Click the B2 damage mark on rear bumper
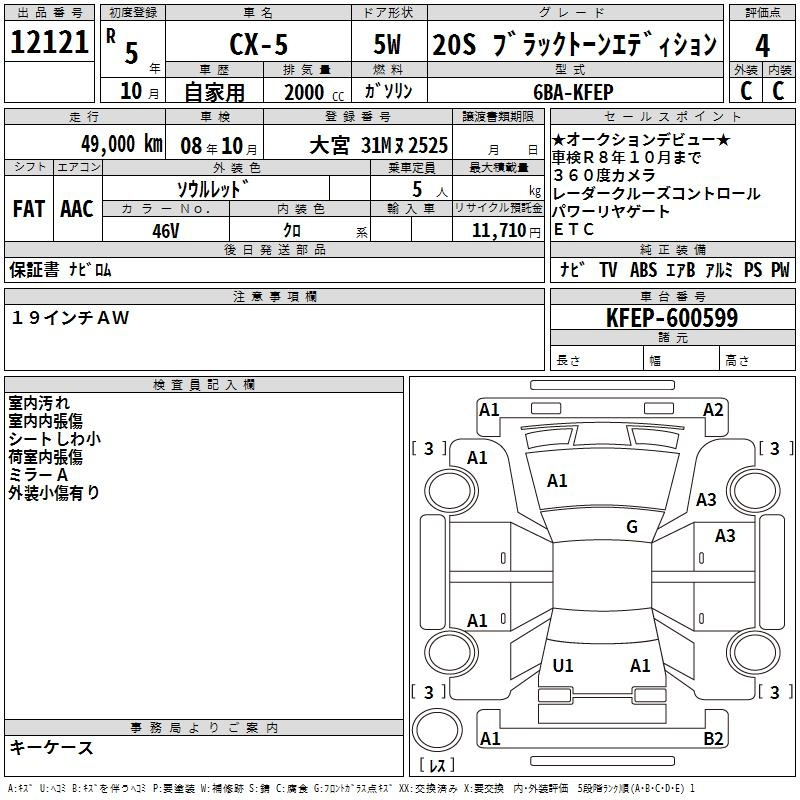Viewport: 800px width, 800px height. (713, 738)
